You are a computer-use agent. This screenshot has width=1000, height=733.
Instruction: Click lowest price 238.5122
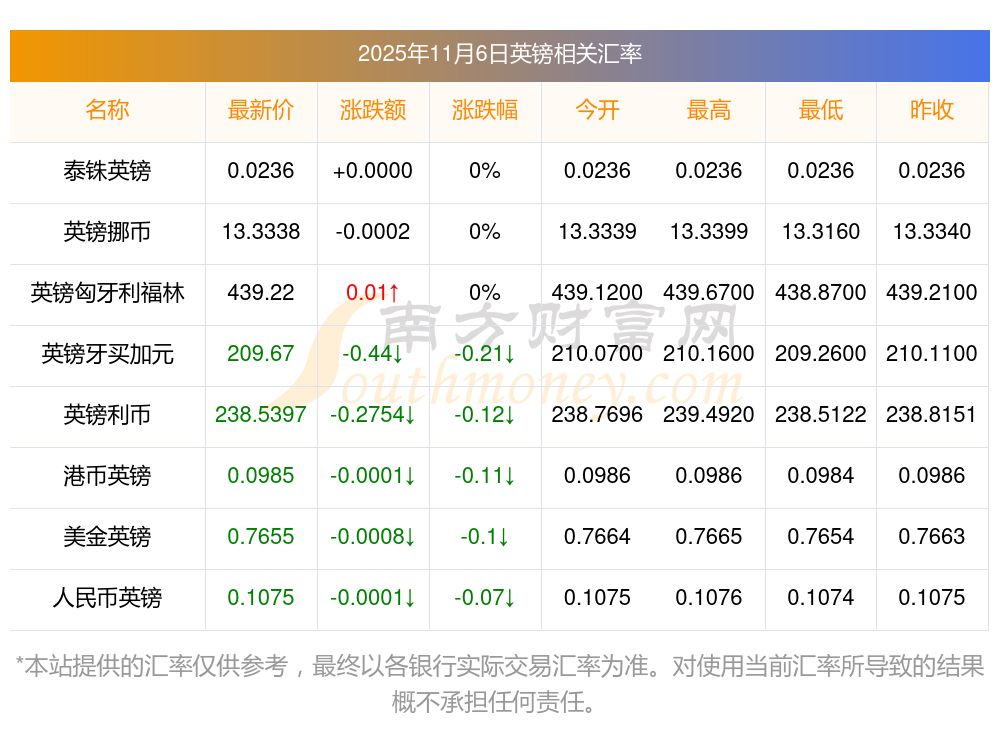[x=821, y=415]
